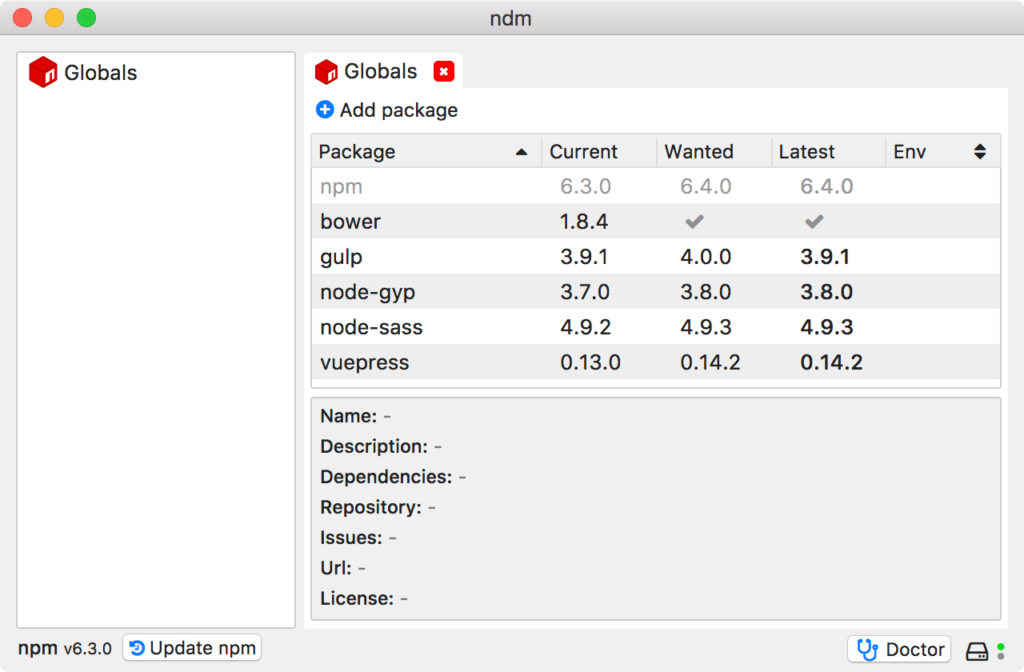Click the gray status dot bottom right
1024x672 pixels.
tap(1001, 656)
